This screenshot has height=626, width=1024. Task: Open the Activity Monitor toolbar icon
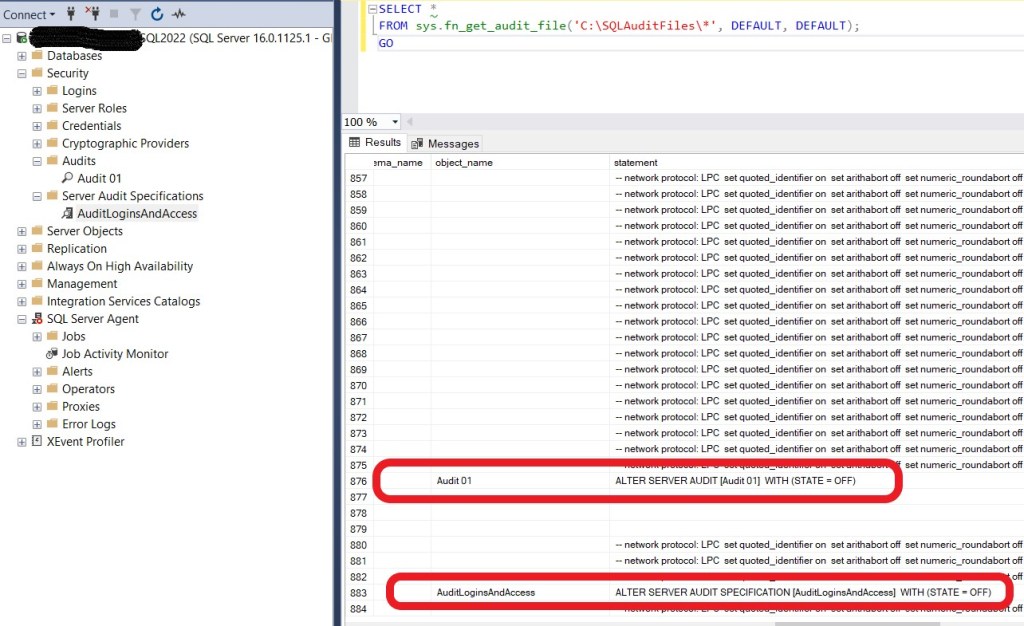pyautogui.click(x=179, y=14)
